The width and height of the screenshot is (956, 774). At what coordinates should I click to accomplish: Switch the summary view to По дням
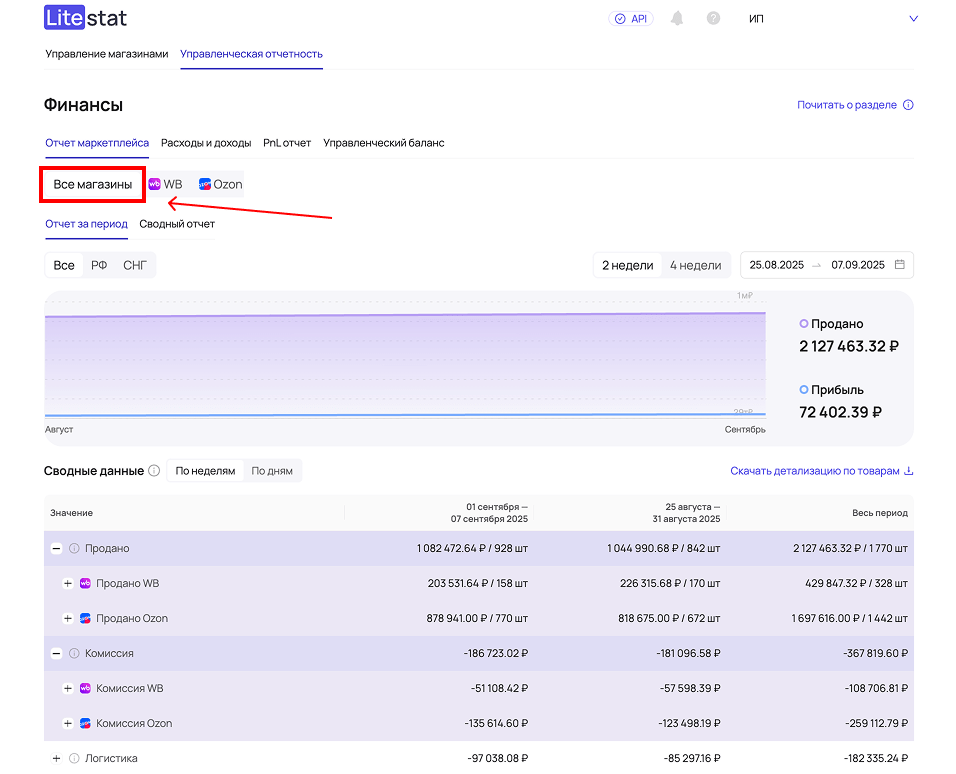pos(272,471)
